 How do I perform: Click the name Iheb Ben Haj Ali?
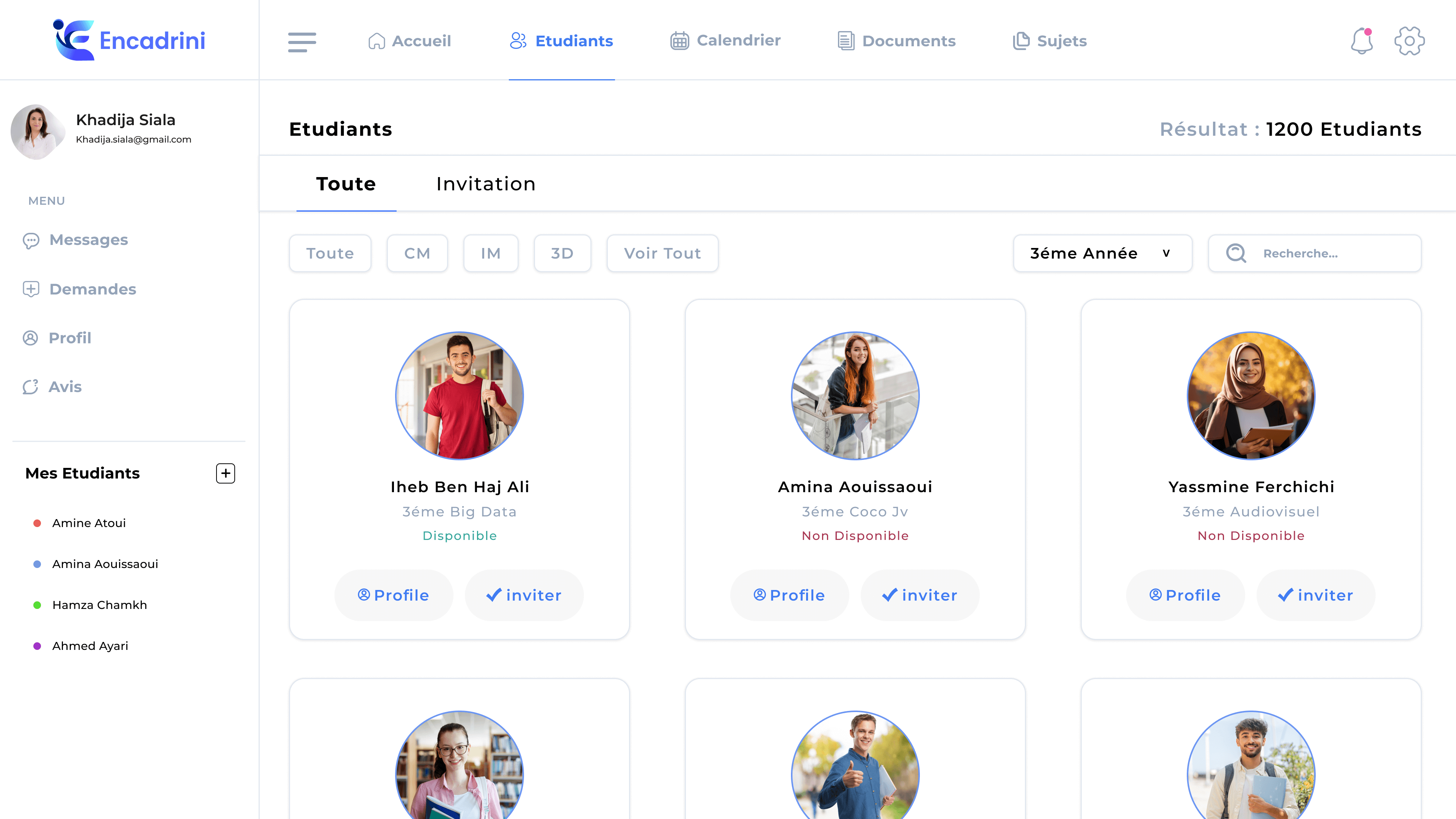(x=460, y=486)
